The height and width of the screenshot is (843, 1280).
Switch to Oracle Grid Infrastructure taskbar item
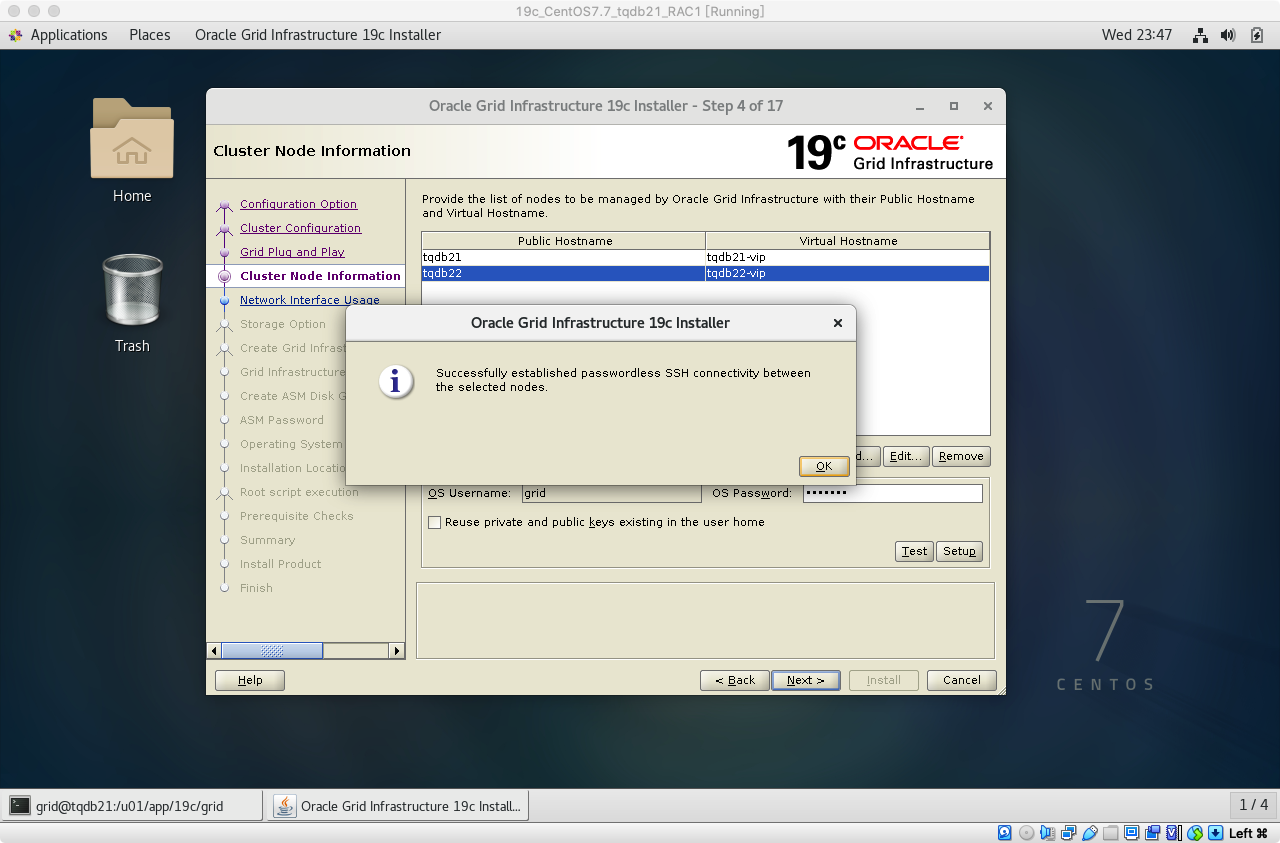[x=398, y=805]
